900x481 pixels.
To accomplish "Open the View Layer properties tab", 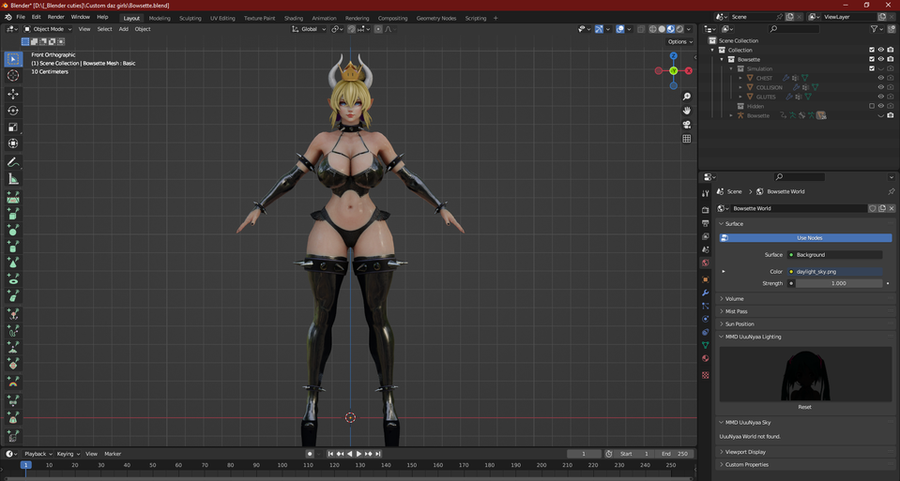I will (705, 236).
